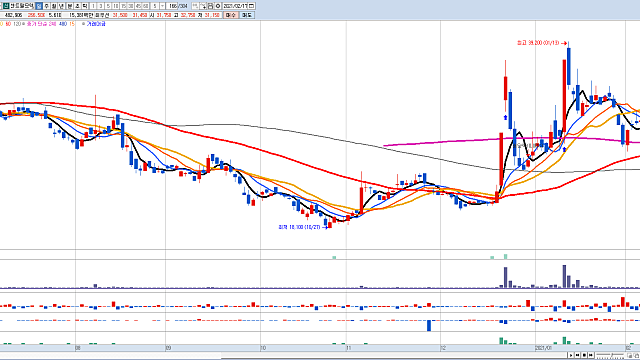Choose the 1 interval button
640x360 pixels.
tap(93, 6)
